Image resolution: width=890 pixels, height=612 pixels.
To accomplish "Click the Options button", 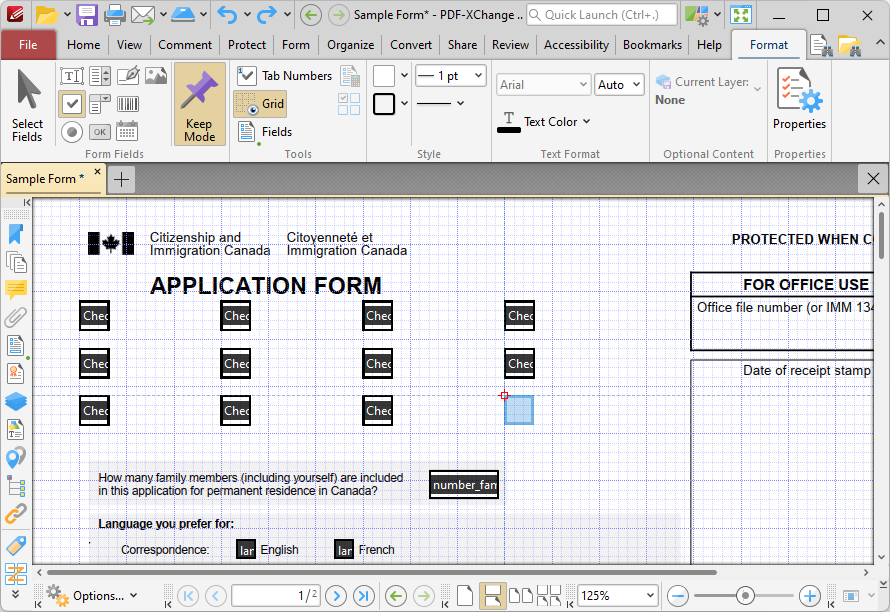I will 92,596.
